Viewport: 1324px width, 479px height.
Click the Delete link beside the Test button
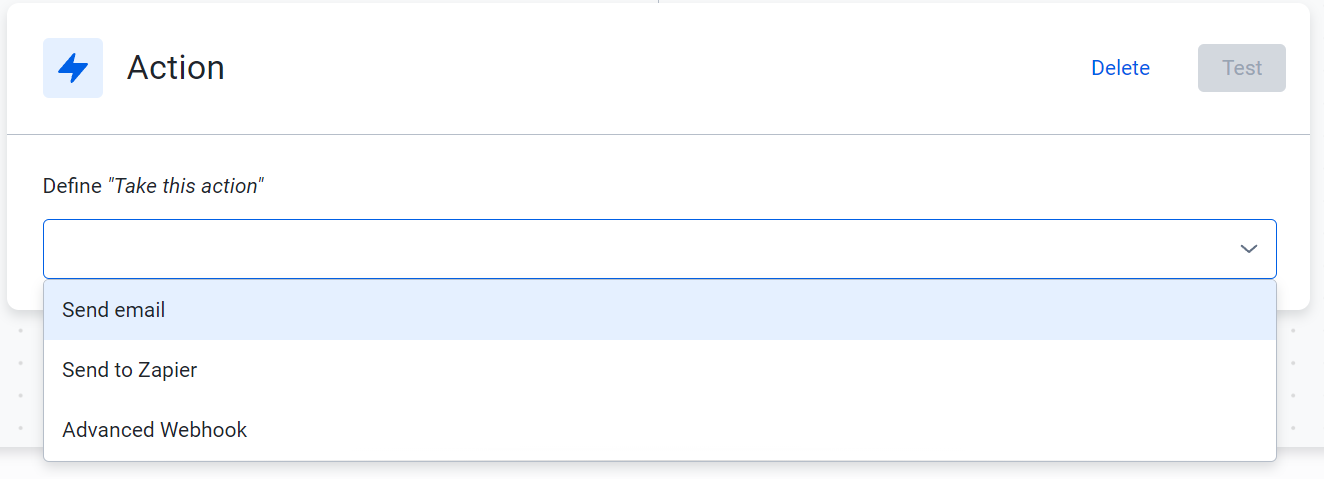pyautogui.click(x=1120, y=68)
